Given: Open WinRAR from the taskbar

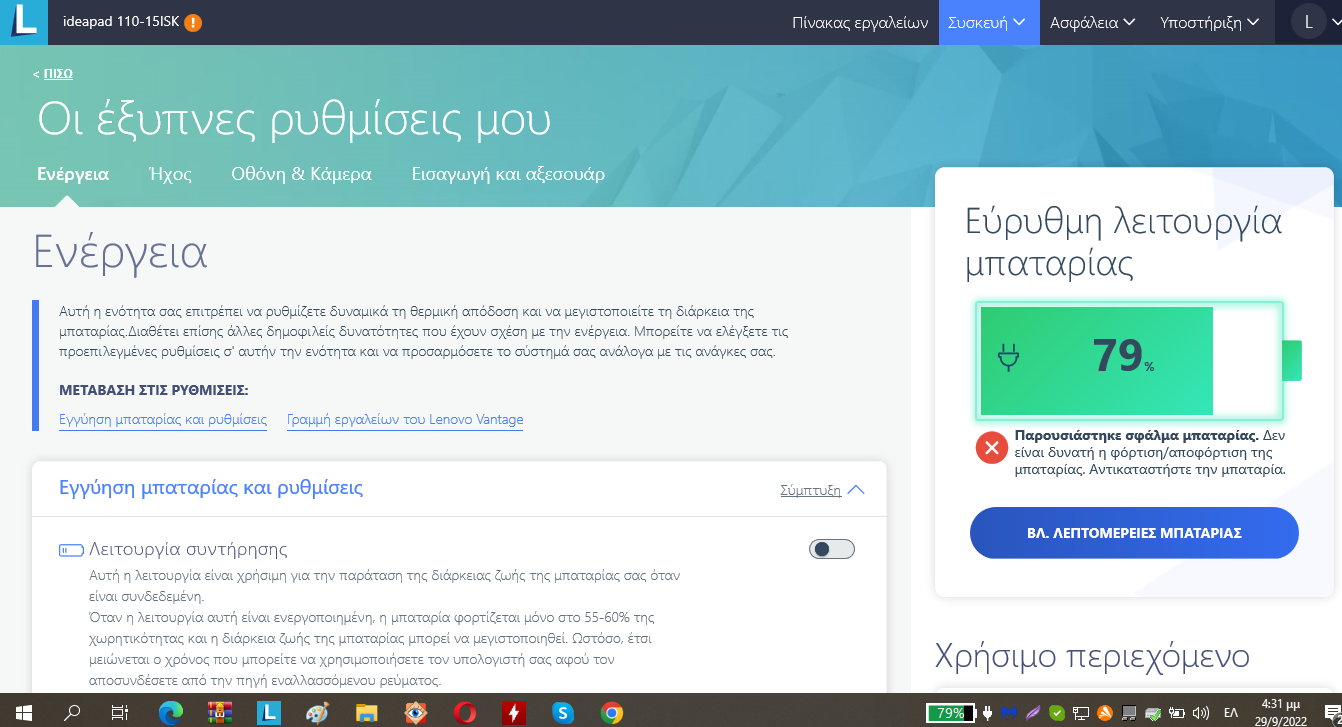Looking at the screenshot, I should (220, 713).
